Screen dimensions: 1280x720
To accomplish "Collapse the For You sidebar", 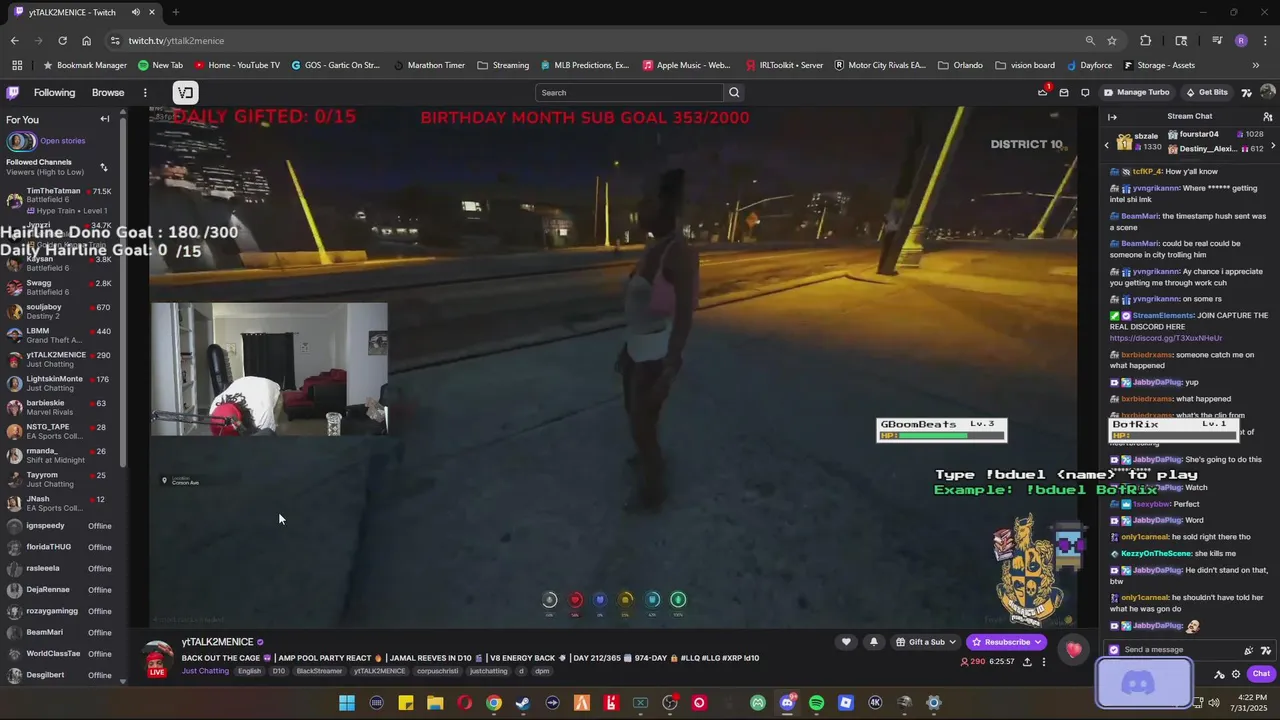I will (x=105, y=119).
